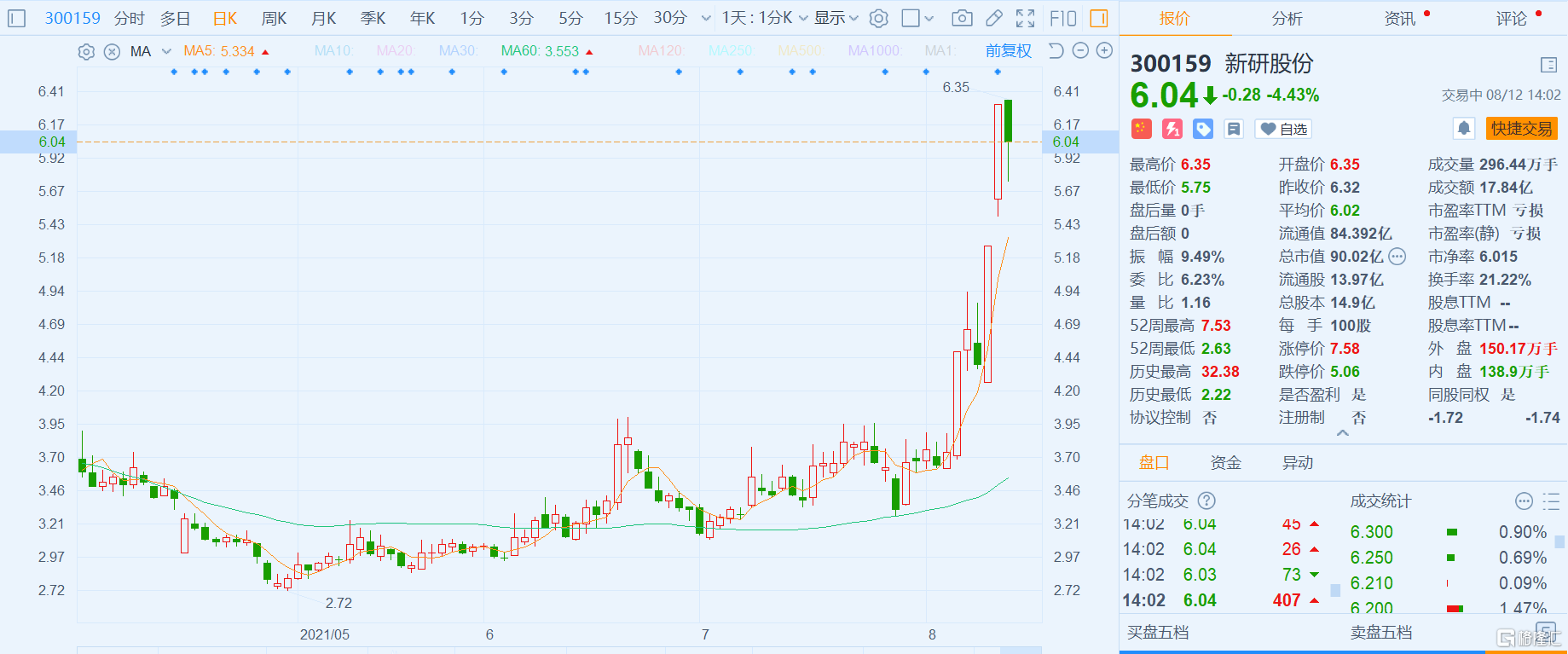Click the blue tag icon
This screenshot has height=654, width=1568.
click(x=1203, y=129)
